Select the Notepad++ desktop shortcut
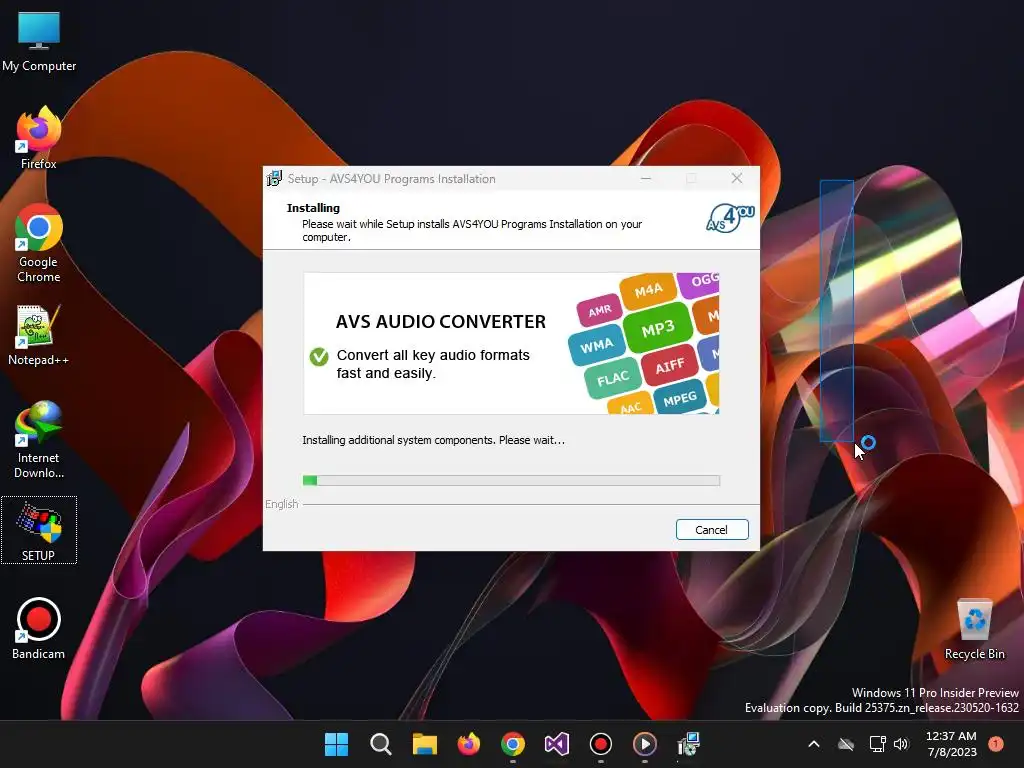The height and width of the screenshot is (768, 1024). (38, 335)
